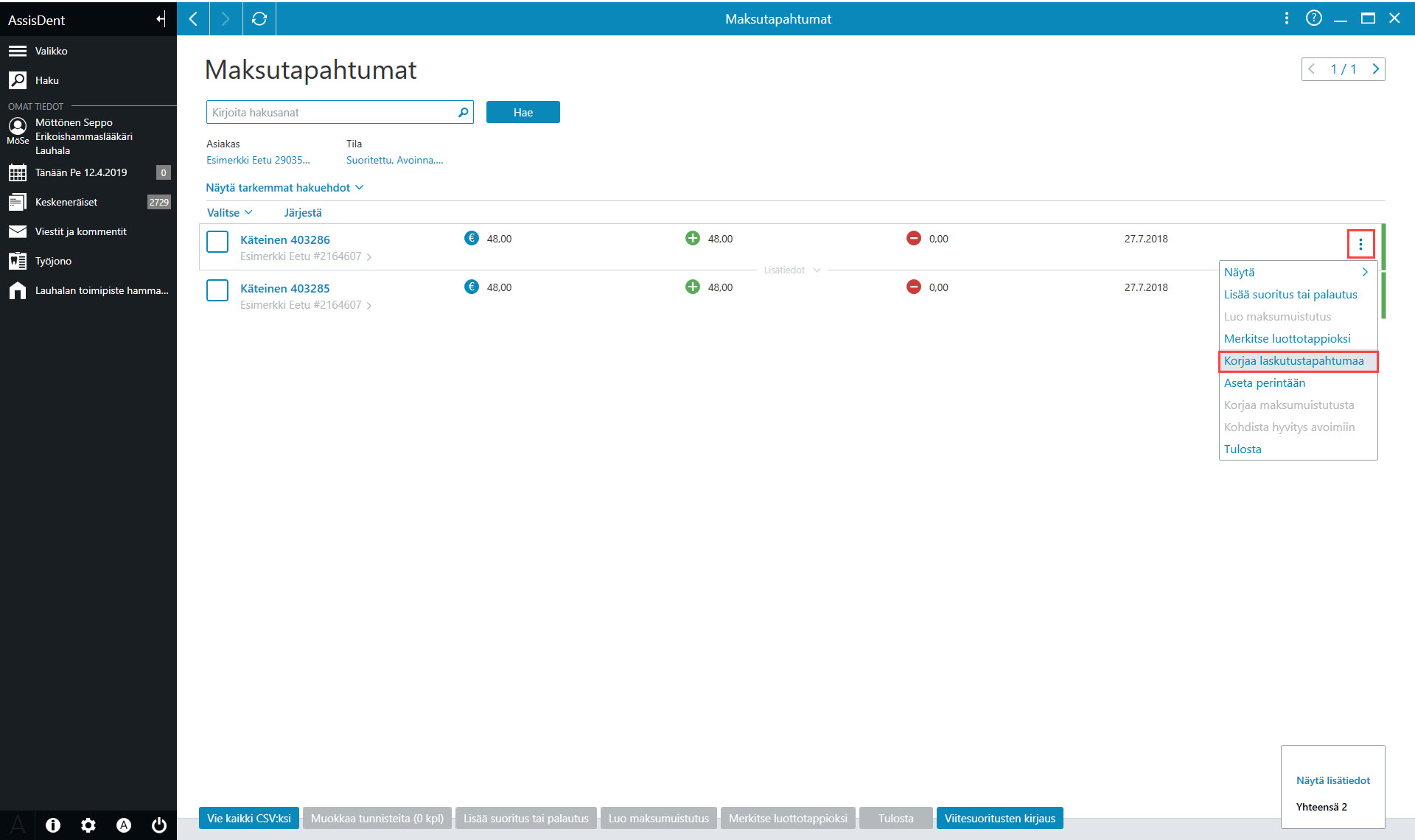Focus the Kirjoita hakusanat search field

(332, 112)
